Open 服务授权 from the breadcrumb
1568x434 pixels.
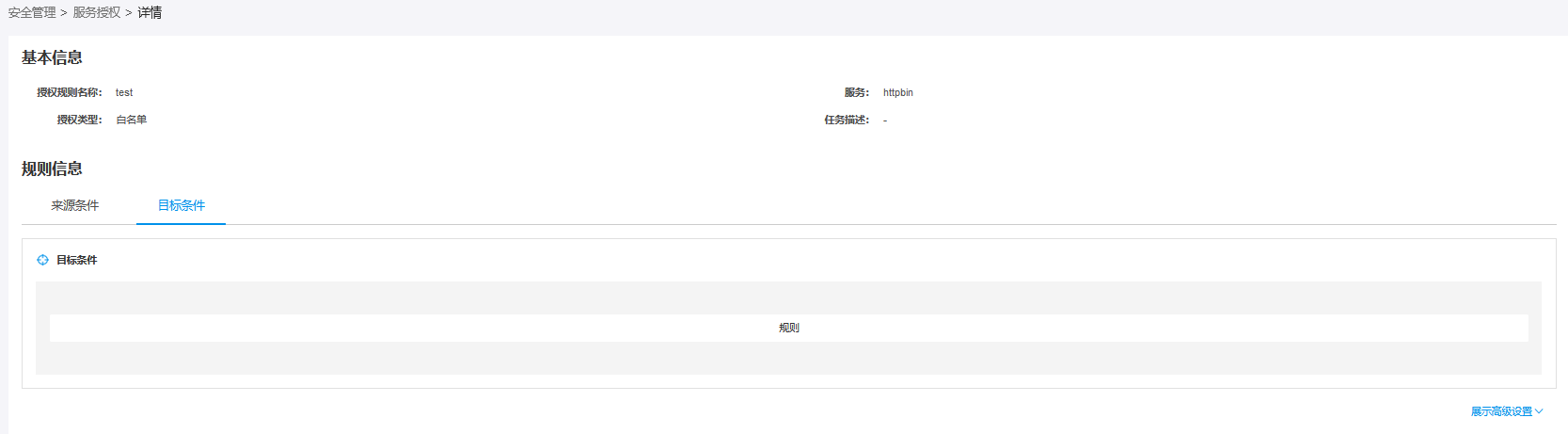[x=97, y=12]
